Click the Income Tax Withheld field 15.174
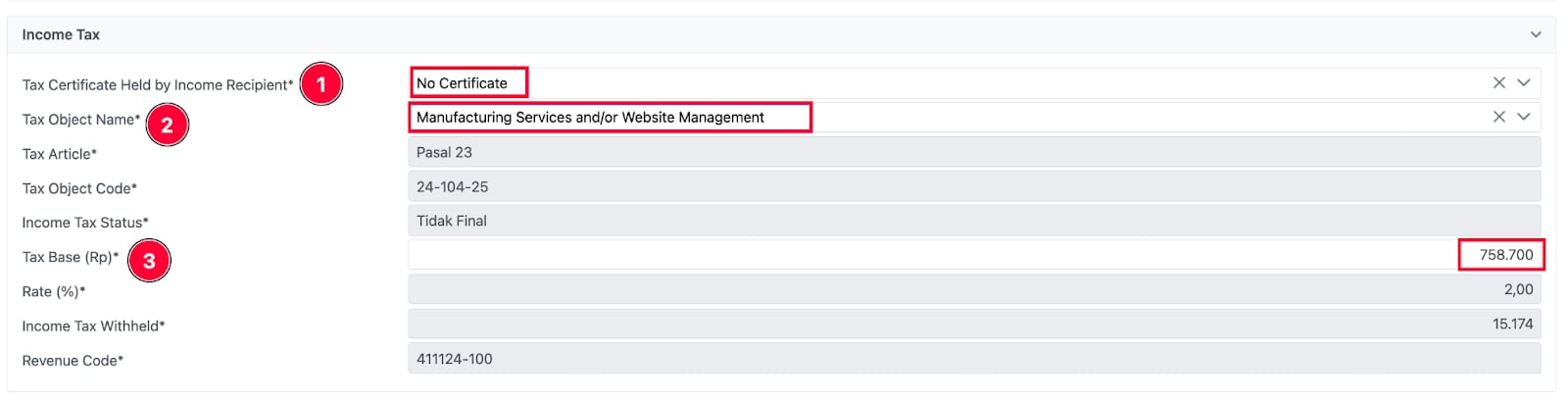 coord(973,324)
